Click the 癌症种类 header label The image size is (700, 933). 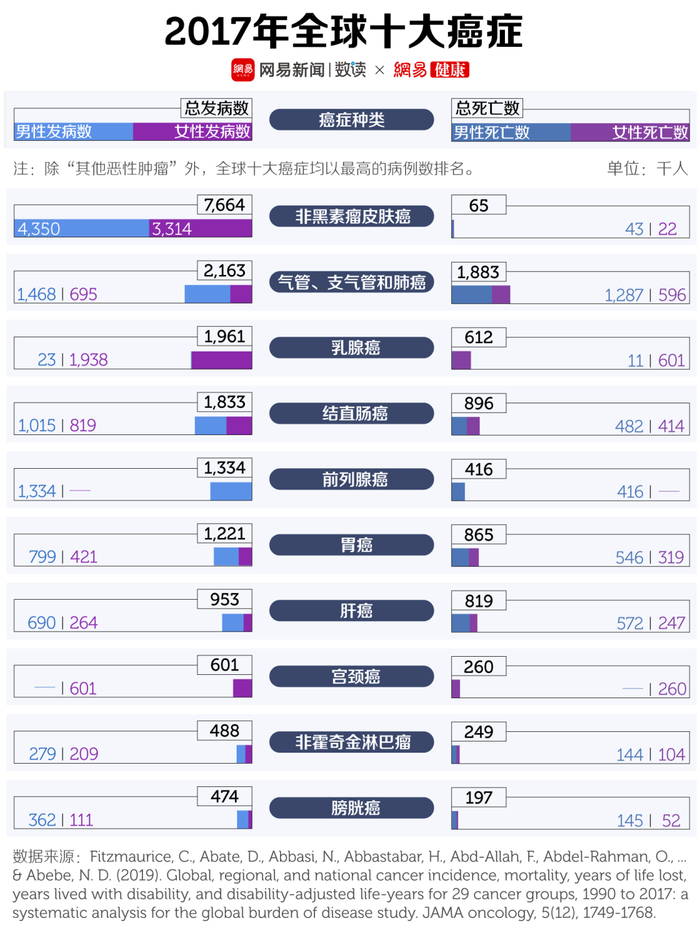coord(352,120)
